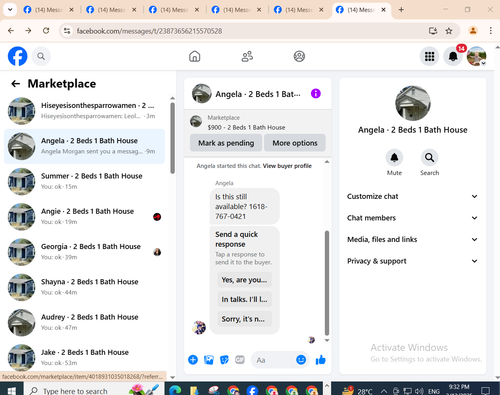This screenshot has height=395, width=500.
Task: Expand Privacy & support section
Action: 412,261
